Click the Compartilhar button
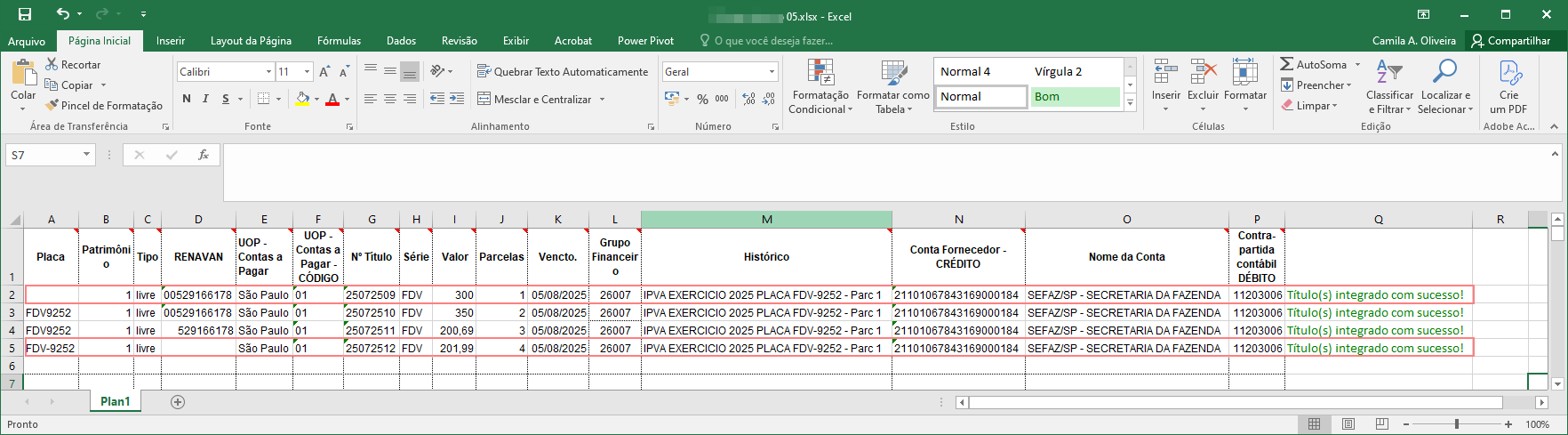This screenshot has width=1568, height=435. pyautogui.click(x=1510, y=40)
